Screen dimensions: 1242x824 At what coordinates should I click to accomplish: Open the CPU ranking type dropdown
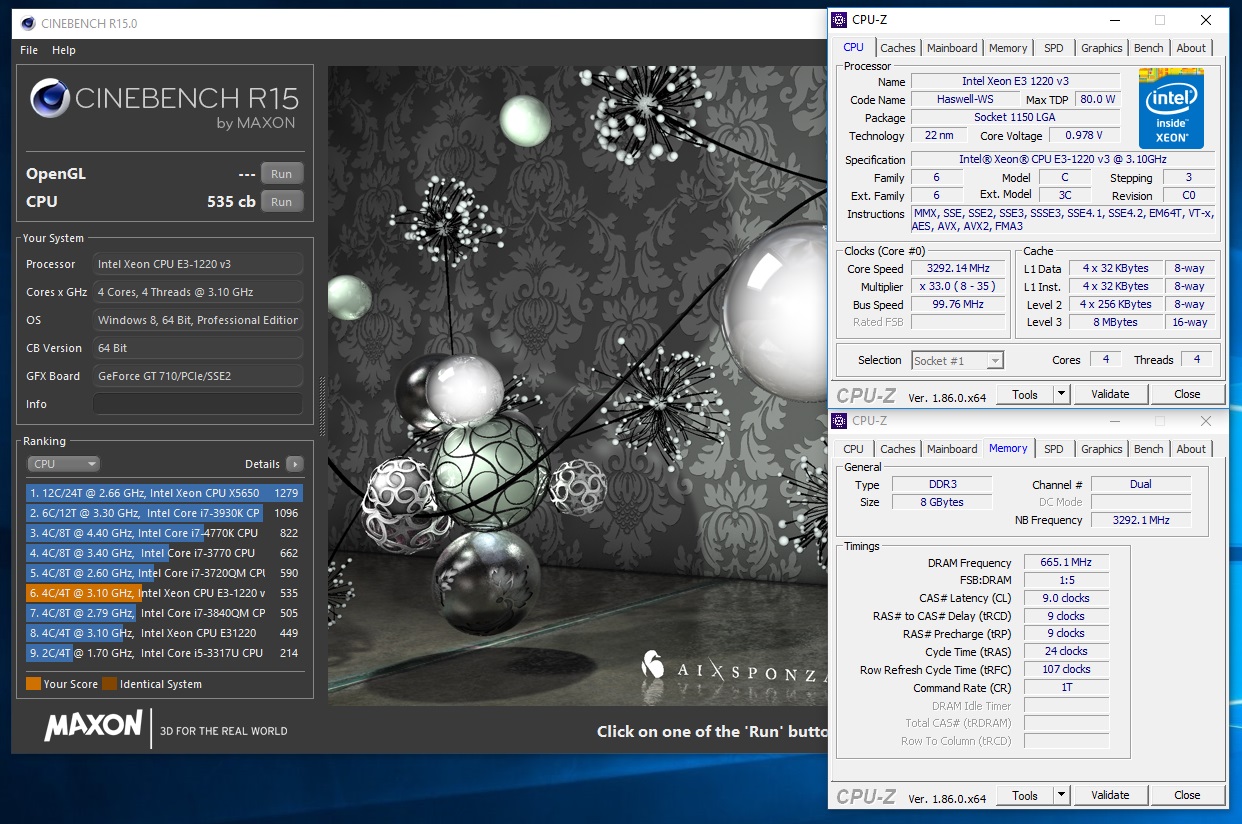pyautogui.click(x=64, y=464)
